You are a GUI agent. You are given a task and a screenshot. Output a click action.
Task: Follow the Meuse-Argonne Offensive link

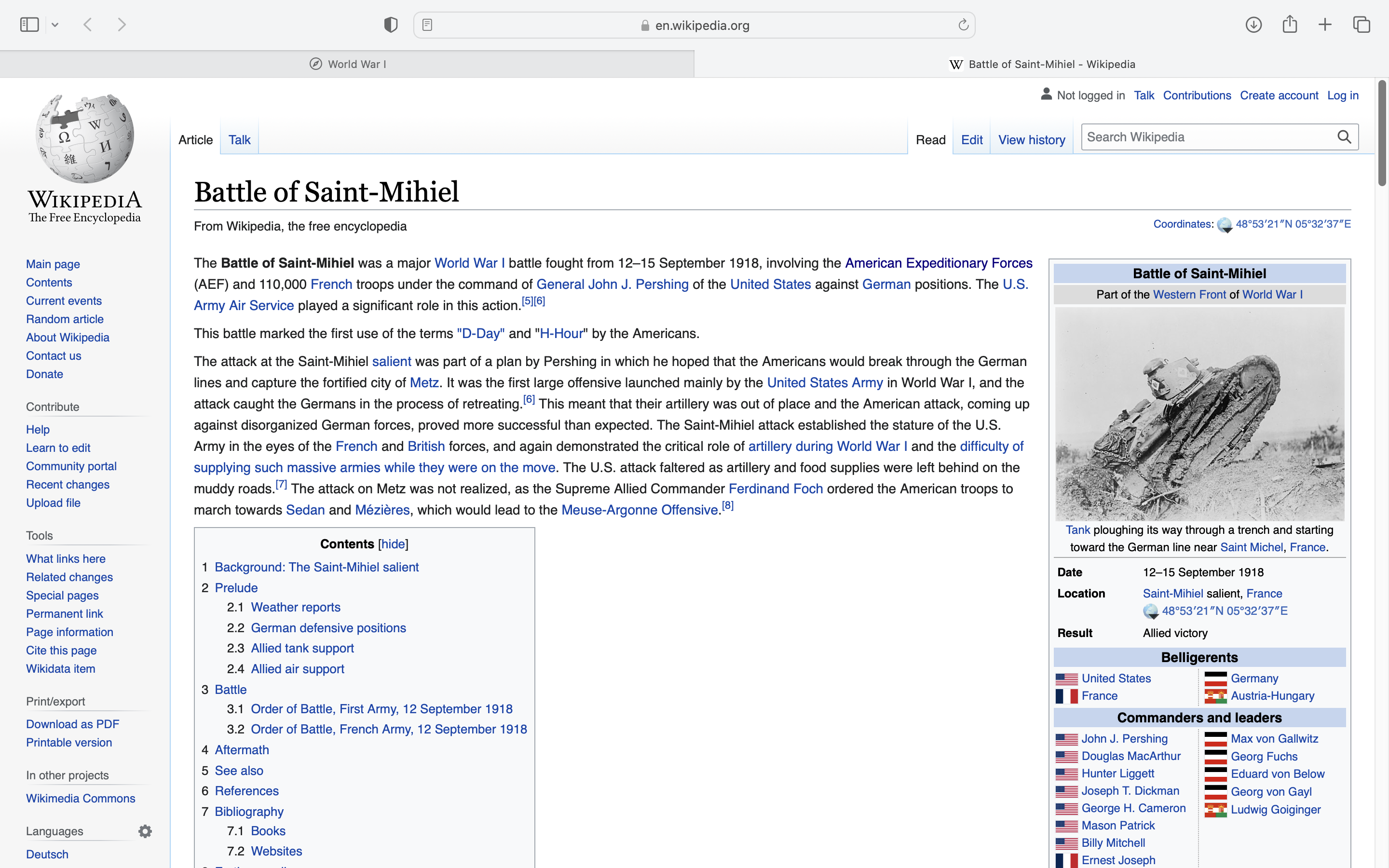point(640,510)
